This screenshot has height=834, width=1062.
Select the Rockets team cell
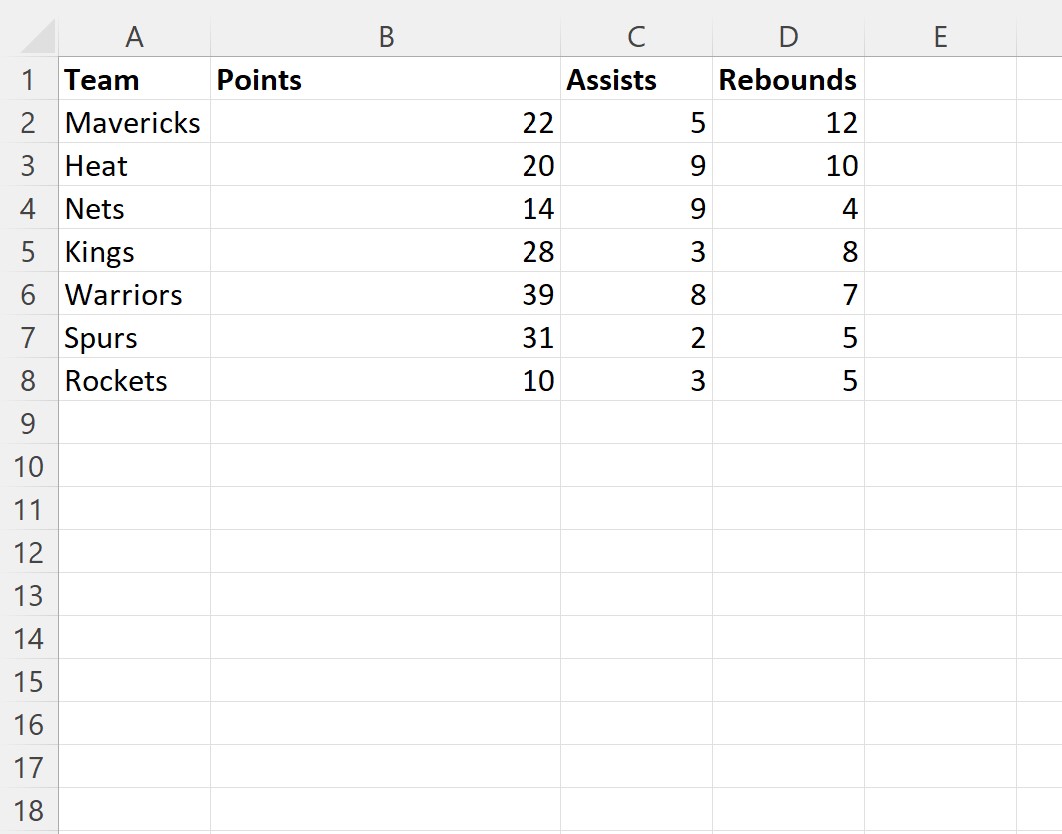(134, 381)
